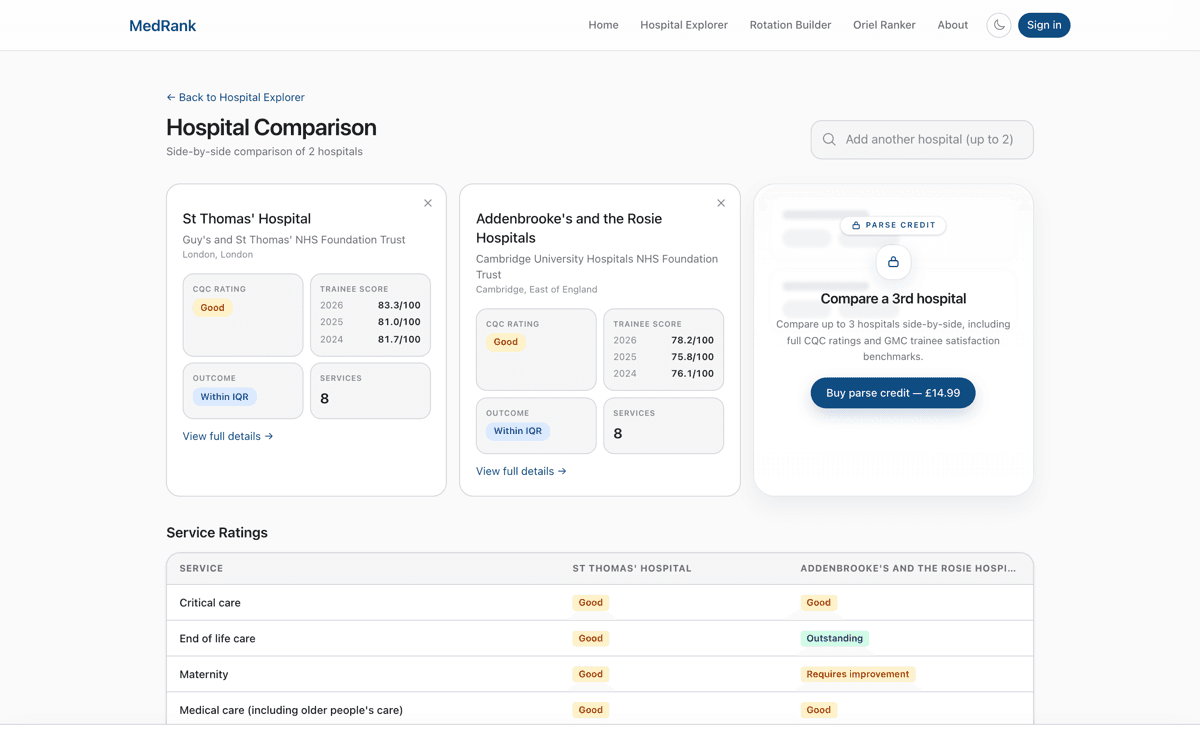Click St Thomas' Within IQR outcome badge
The width and height of the screenshot is (1200, 750).
pyautogui.click(x=224, y=397)
